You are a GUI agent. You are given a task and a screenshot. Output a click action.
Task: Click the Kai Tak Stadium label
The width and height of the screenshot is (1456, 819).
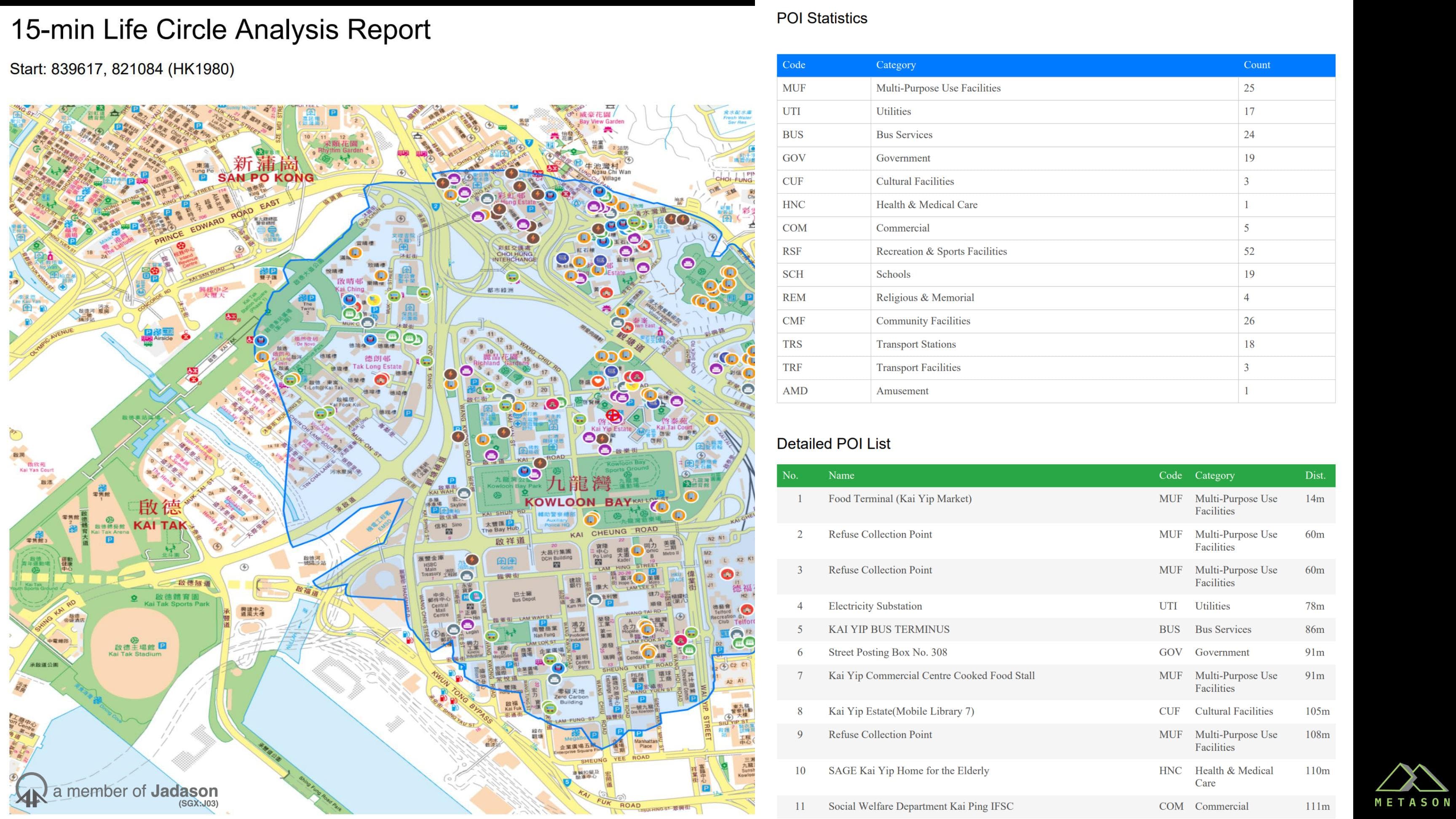pos(135,654)
